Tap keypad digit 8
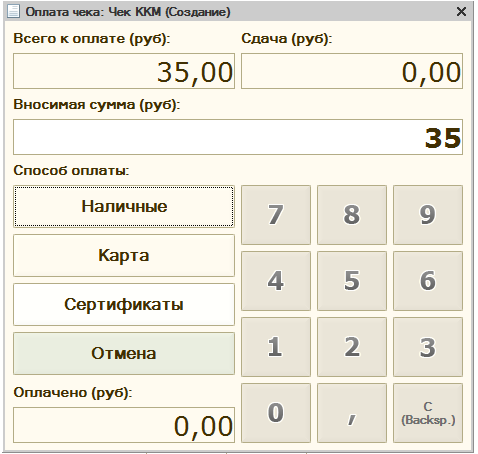 [x=352, y=215]
